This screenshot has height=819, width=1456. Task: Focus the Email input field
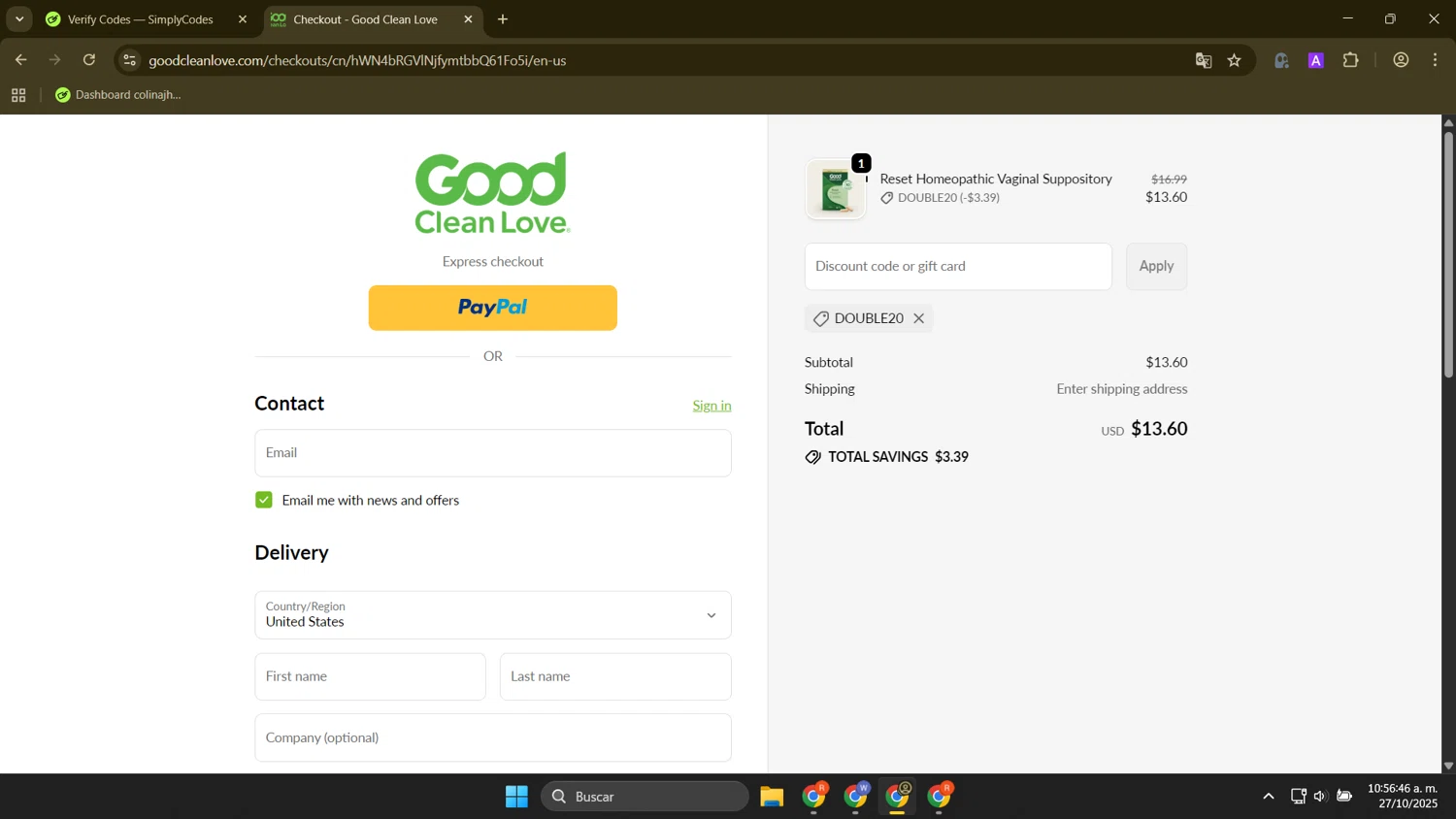[x=492, y=453]
